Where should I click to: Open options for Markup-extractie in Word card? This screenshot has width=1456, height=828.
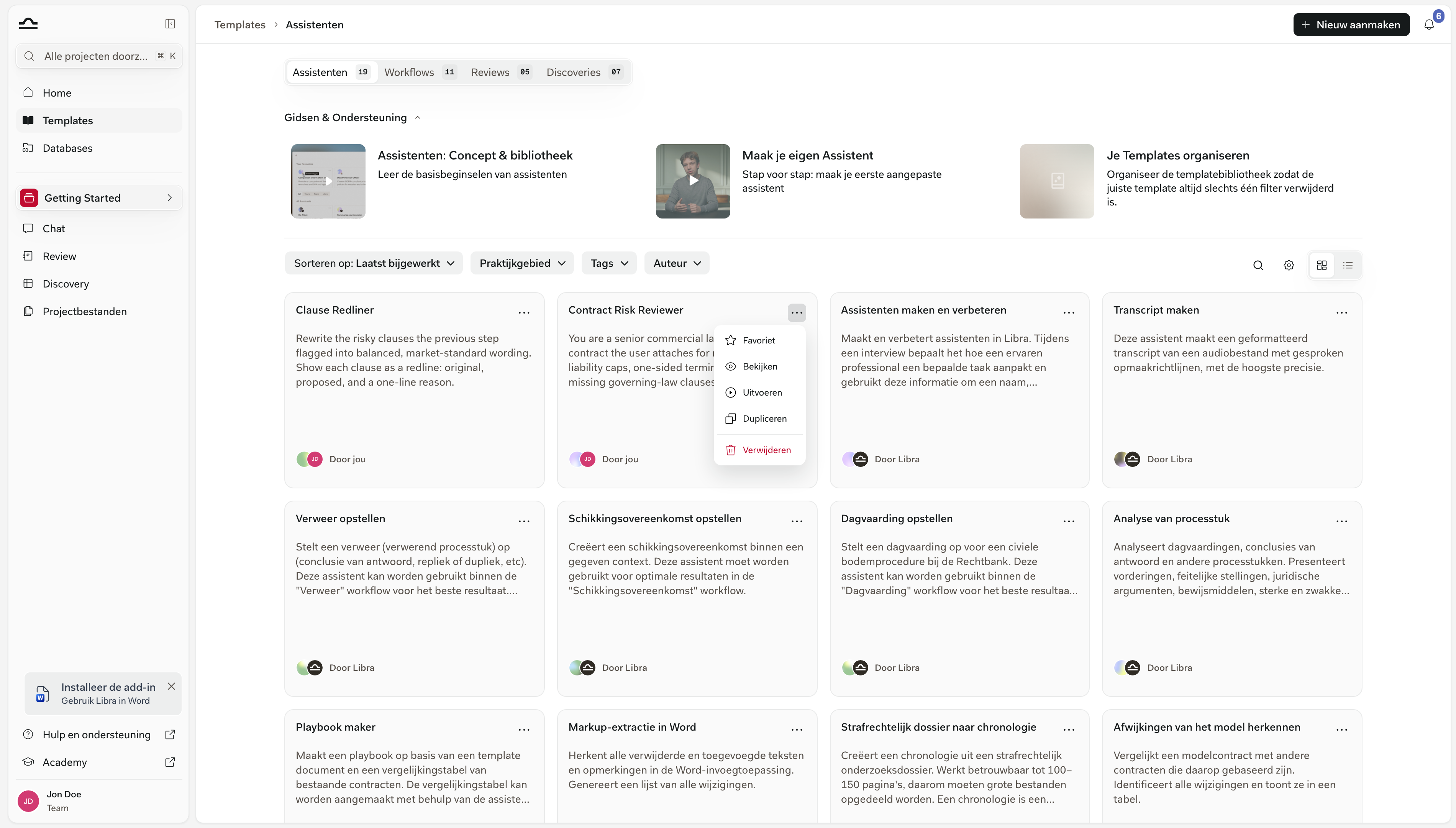click(797, 729)
